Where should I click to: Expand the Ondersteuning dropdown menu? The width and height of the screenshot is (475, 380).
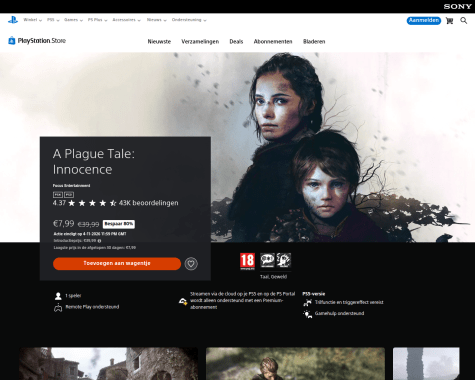189,20
